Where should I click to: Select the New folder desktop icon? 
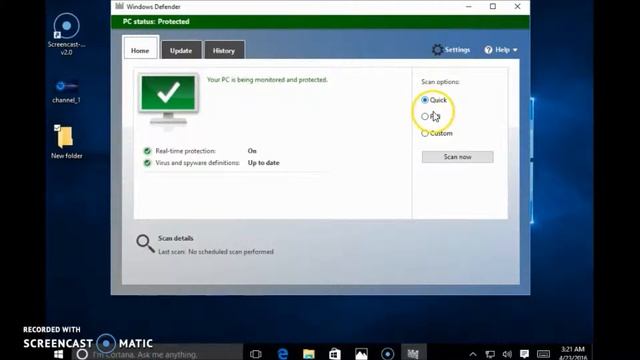tap(67, 142)
